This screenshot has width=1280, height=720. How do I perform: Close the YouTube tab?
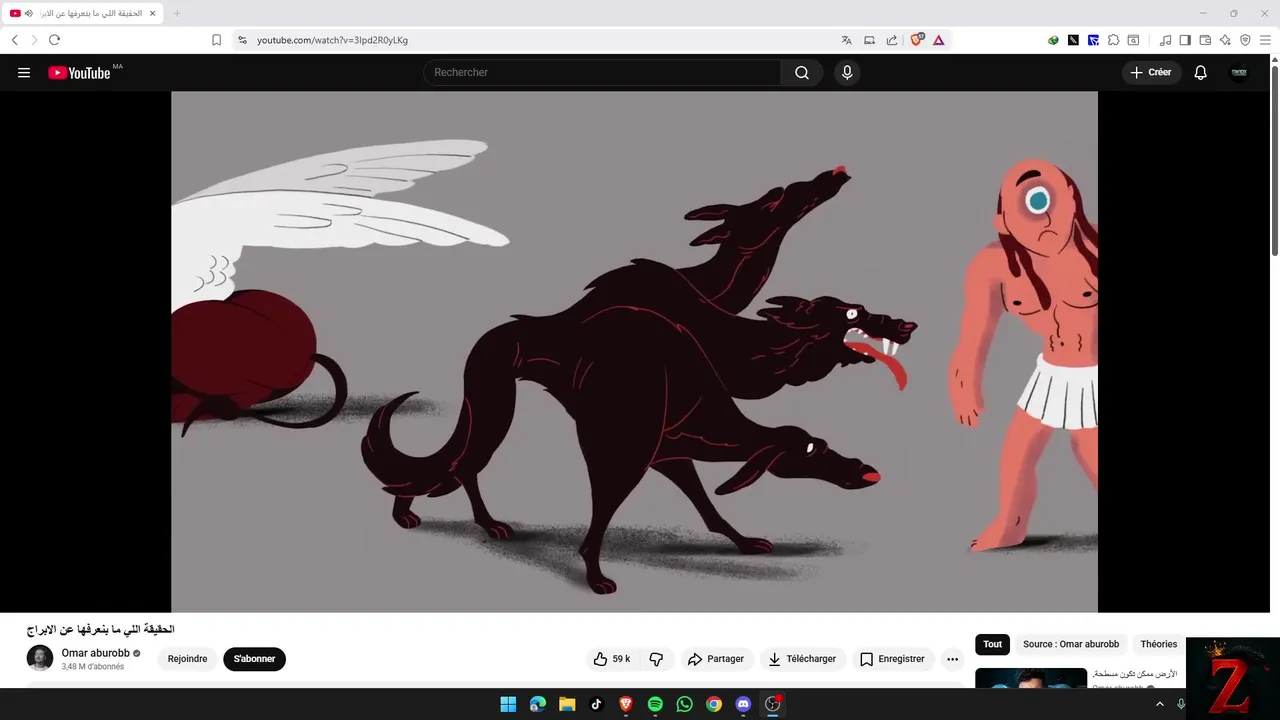click(152, 13)
